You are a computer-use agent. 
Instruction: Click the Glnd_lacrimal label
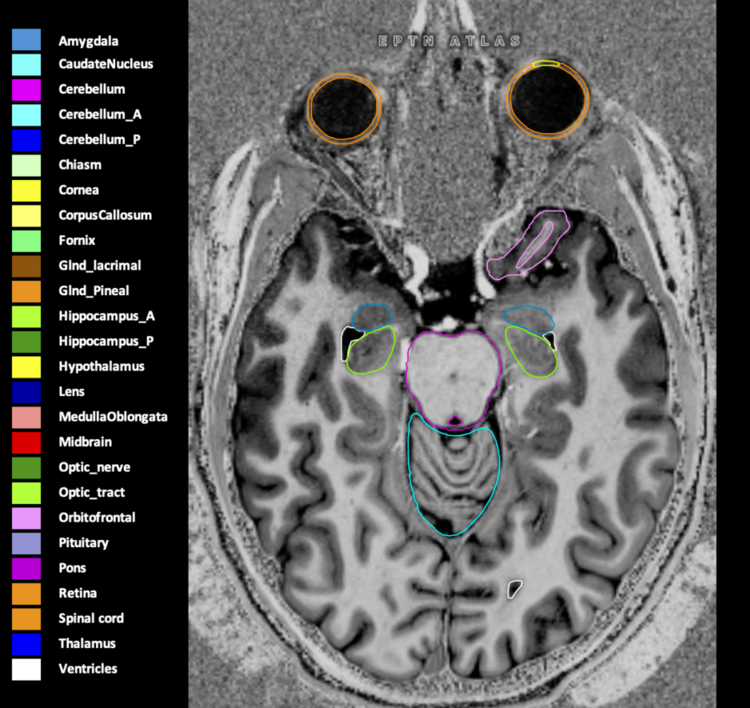click(x=99, y=266)
